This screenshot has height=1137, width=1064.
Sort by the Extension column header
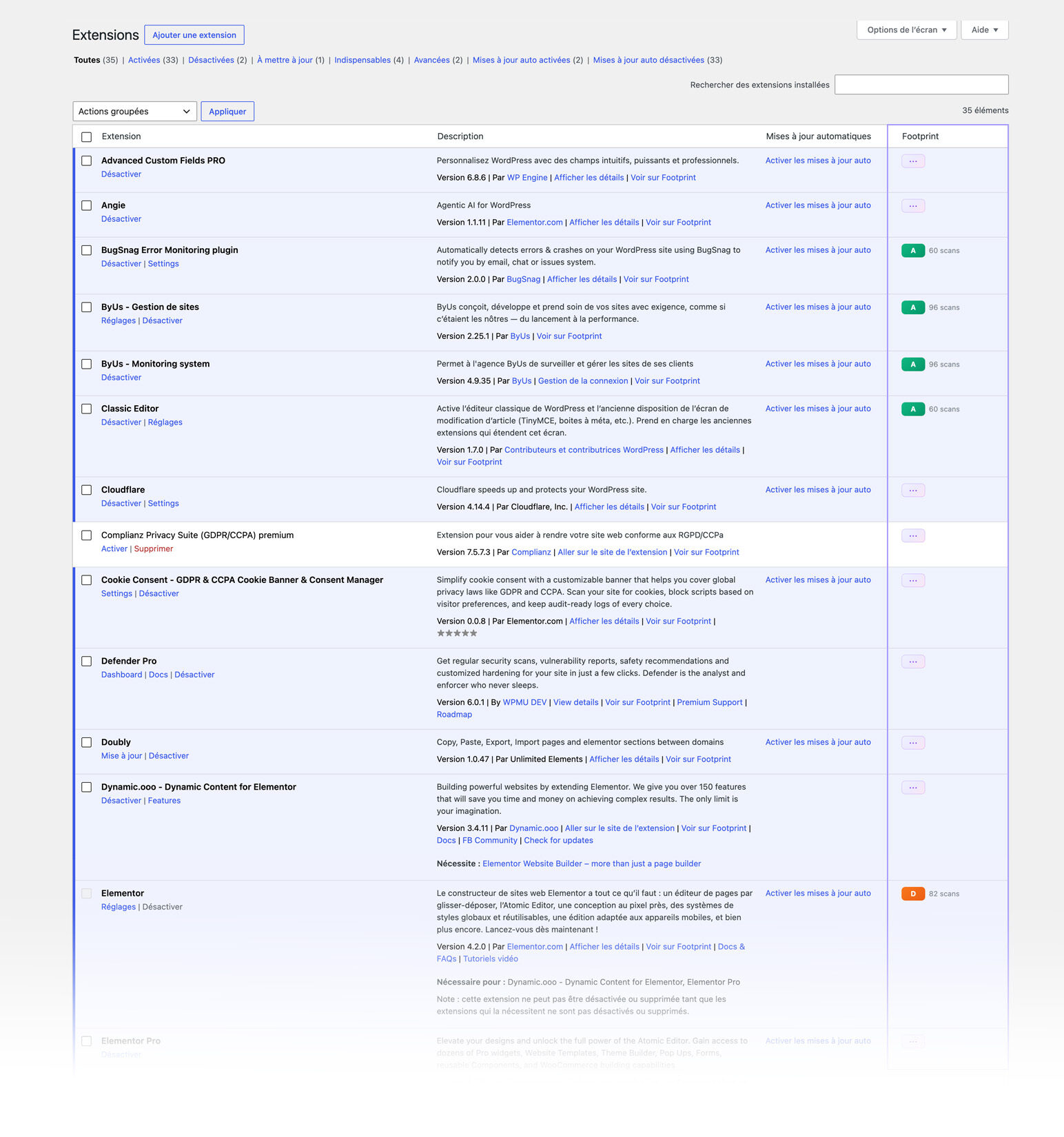pos(121,136)
